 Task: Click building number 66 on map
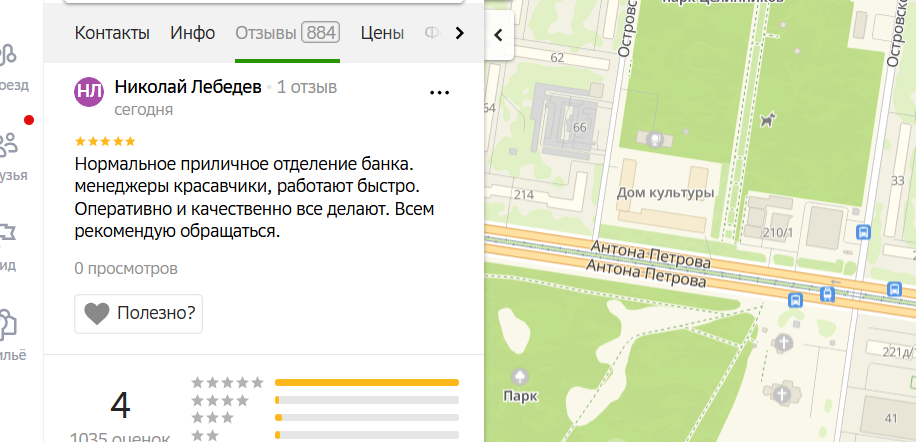pos(580,127)
